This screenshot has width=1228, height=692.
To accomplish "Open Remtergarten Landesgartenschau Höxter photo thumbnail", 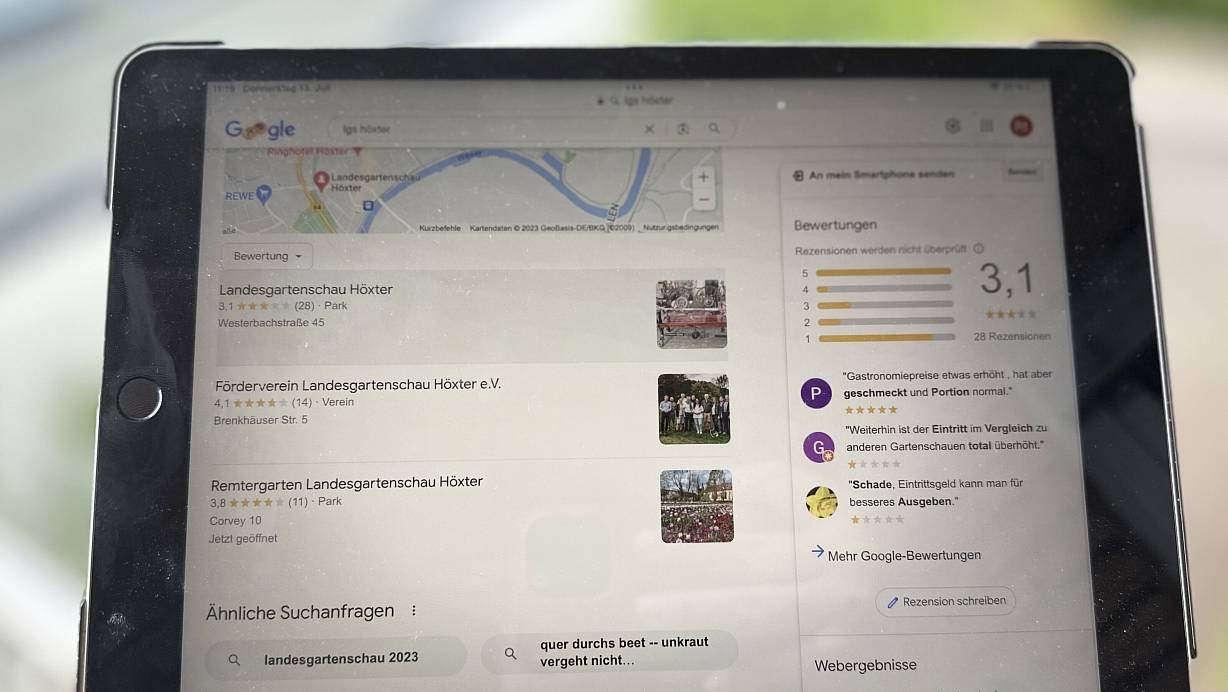I will pyautogui.click(x=697, y=506).
